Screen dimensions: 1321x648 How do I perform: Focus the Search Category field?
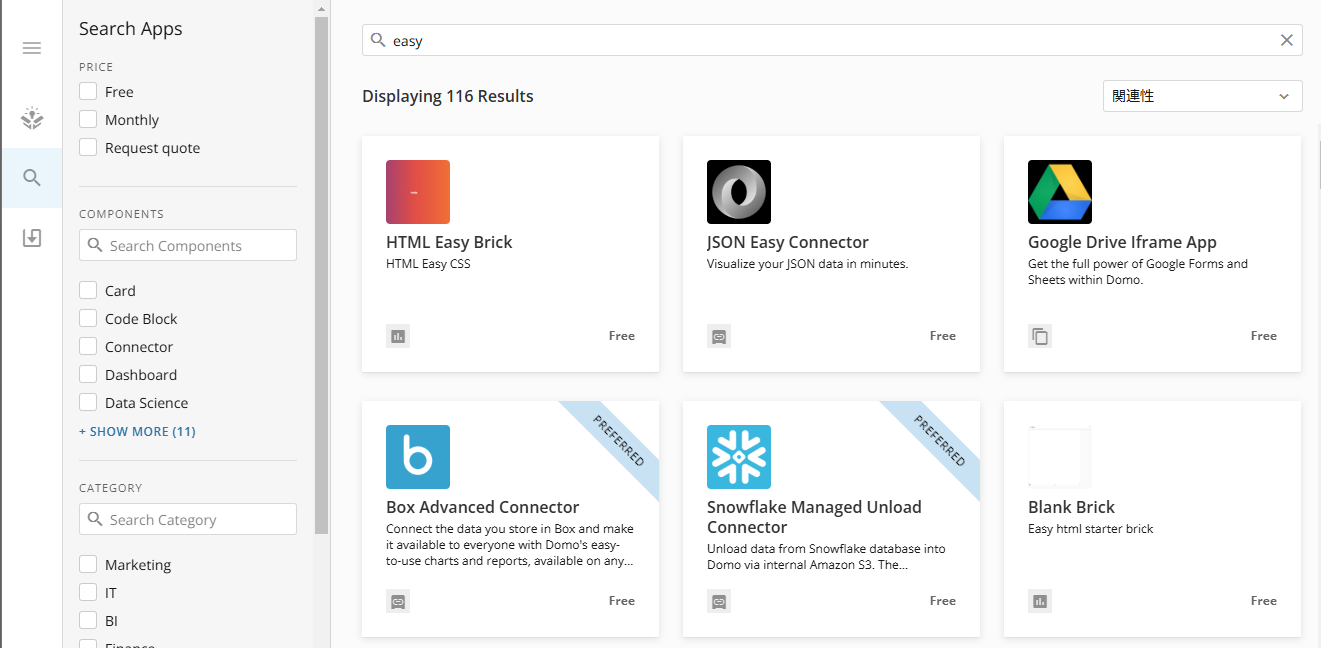188,519
